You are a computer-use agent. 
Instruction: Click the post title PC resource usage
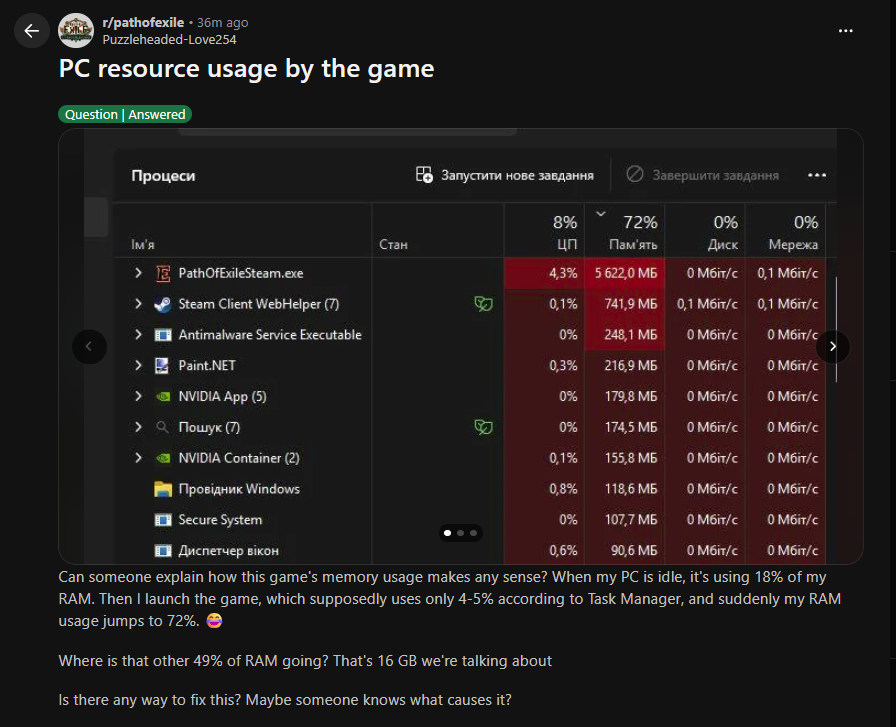point(246,69)
